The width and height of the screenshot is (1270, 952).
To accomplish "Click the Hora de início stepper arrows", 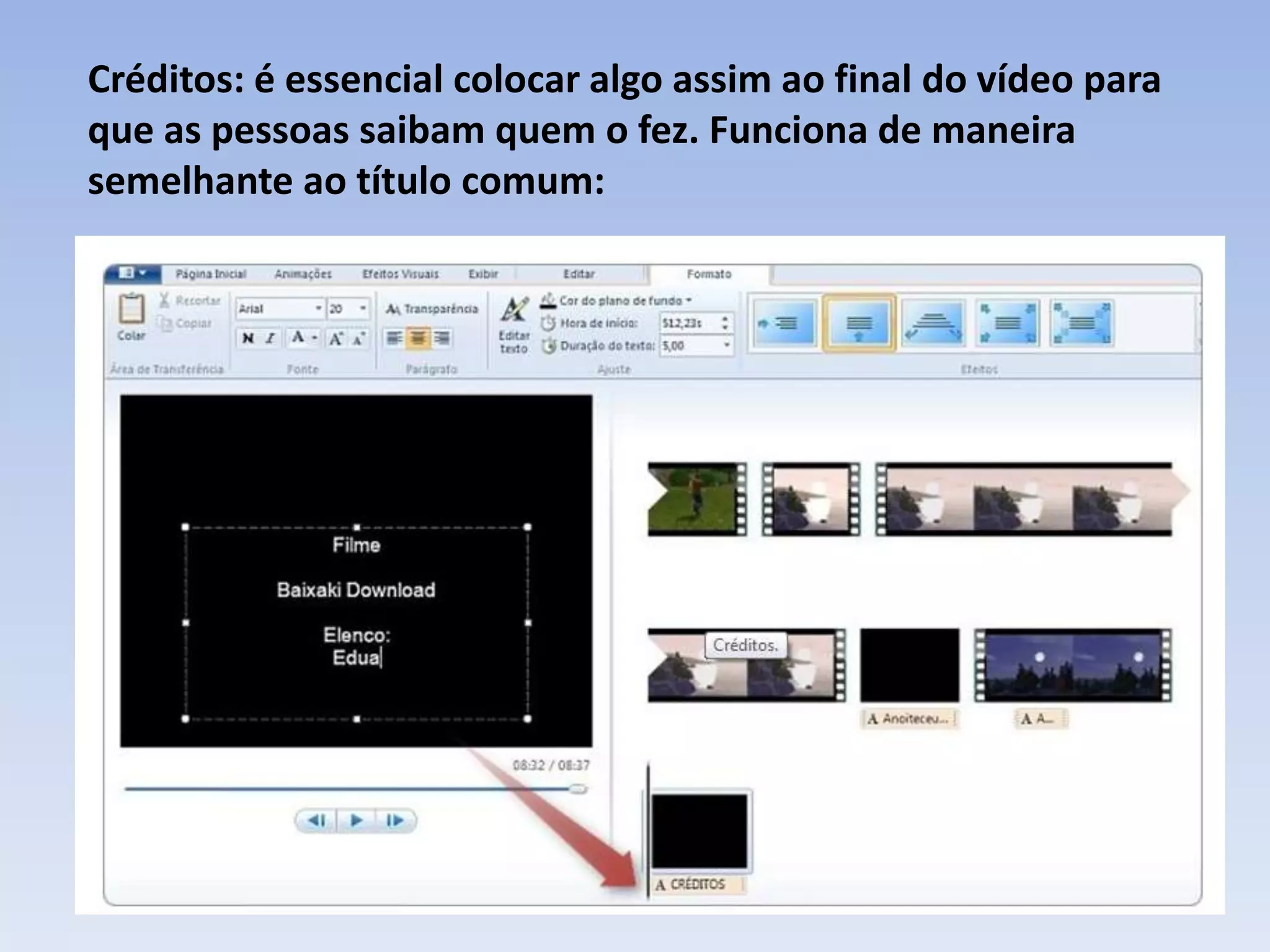I will click(726, 323).
